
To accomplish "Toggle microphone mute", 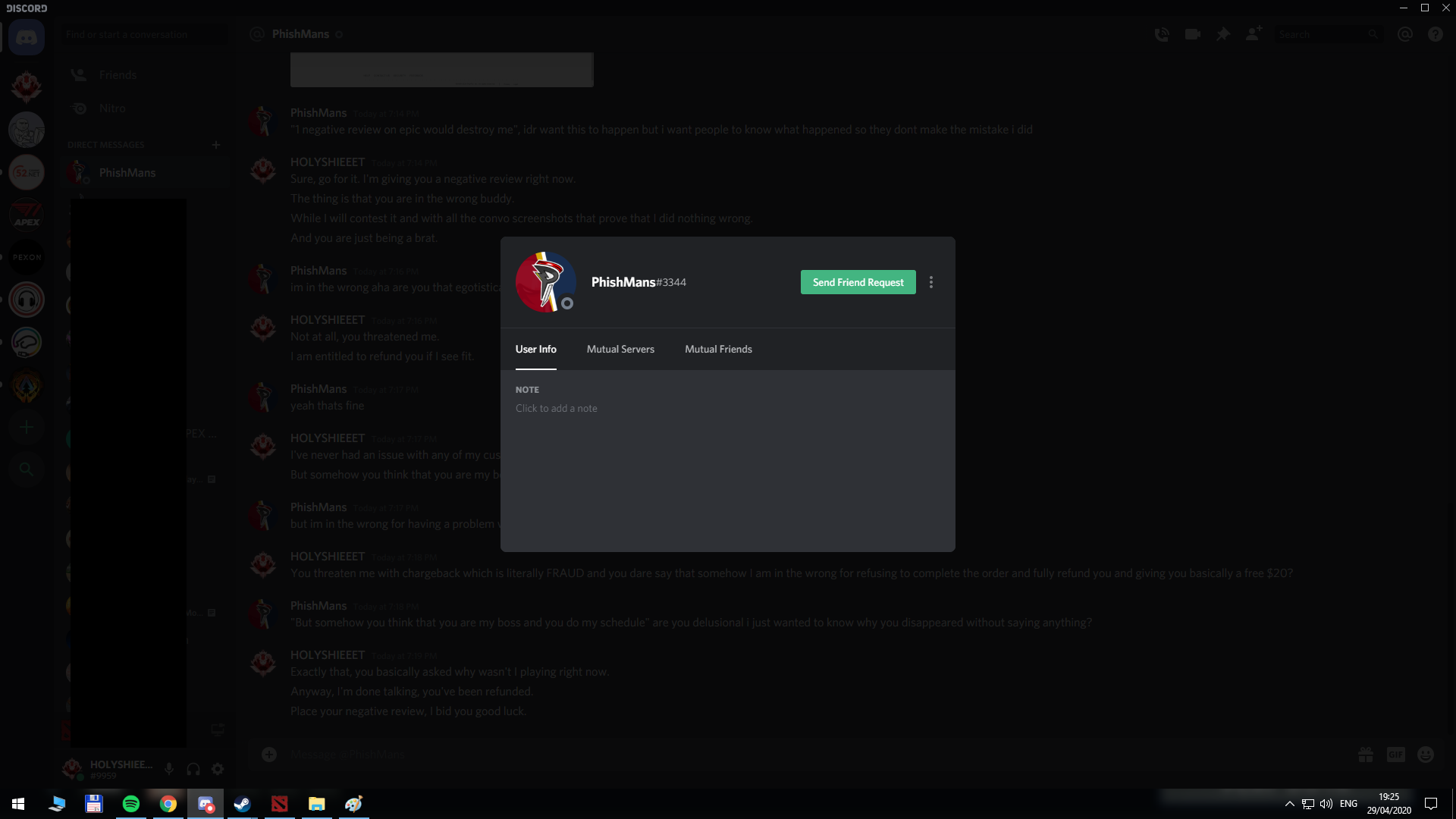I will (x=169, y=769).
